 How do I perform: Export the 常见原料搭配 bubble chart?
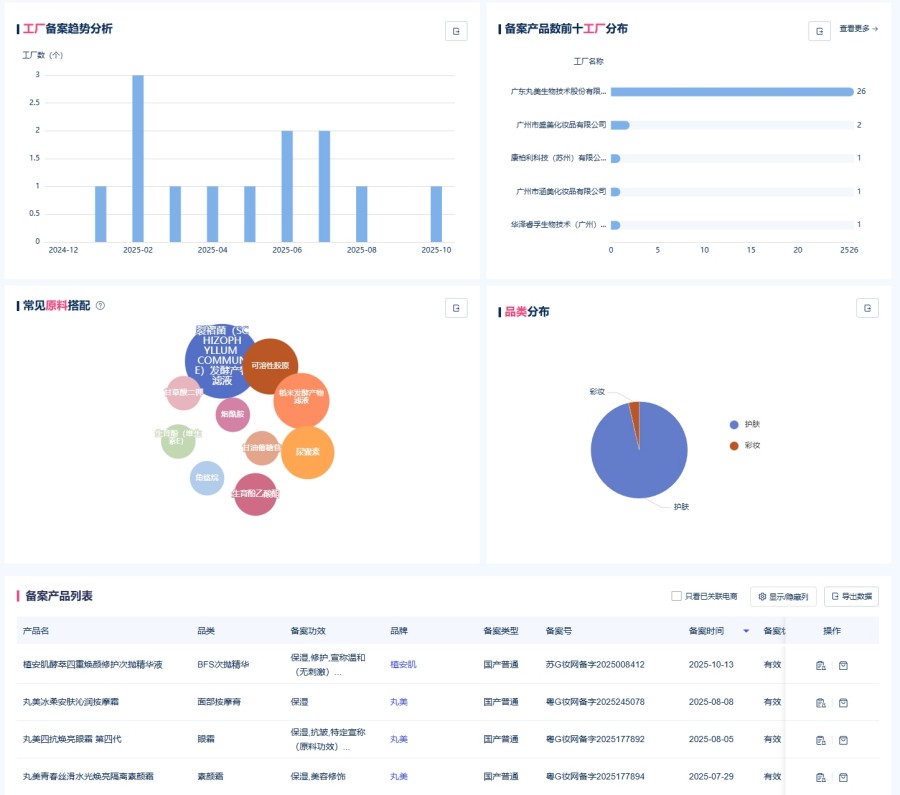(x=456, y=308)
